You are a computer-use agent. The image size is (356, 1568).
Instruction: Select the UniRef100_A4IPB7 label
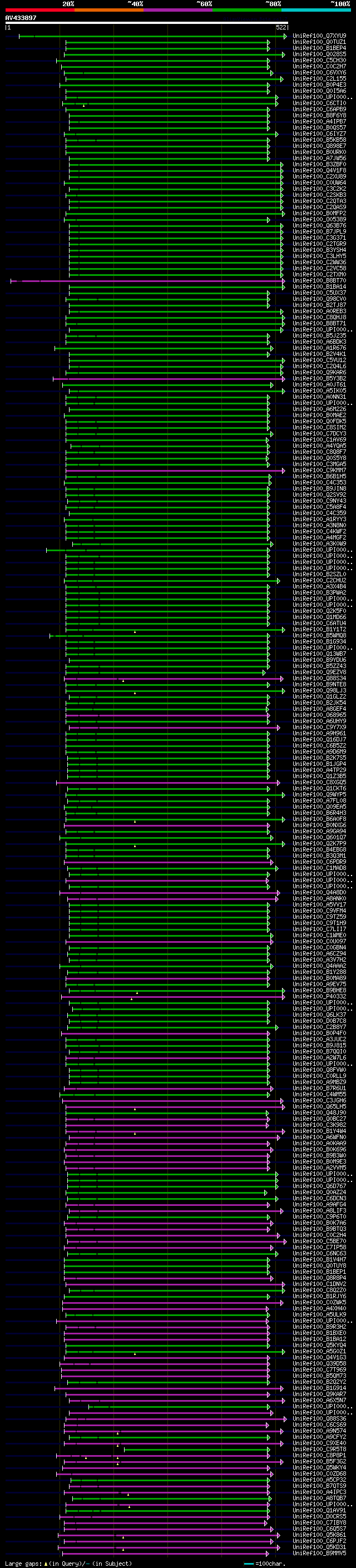tap(319, 121)
